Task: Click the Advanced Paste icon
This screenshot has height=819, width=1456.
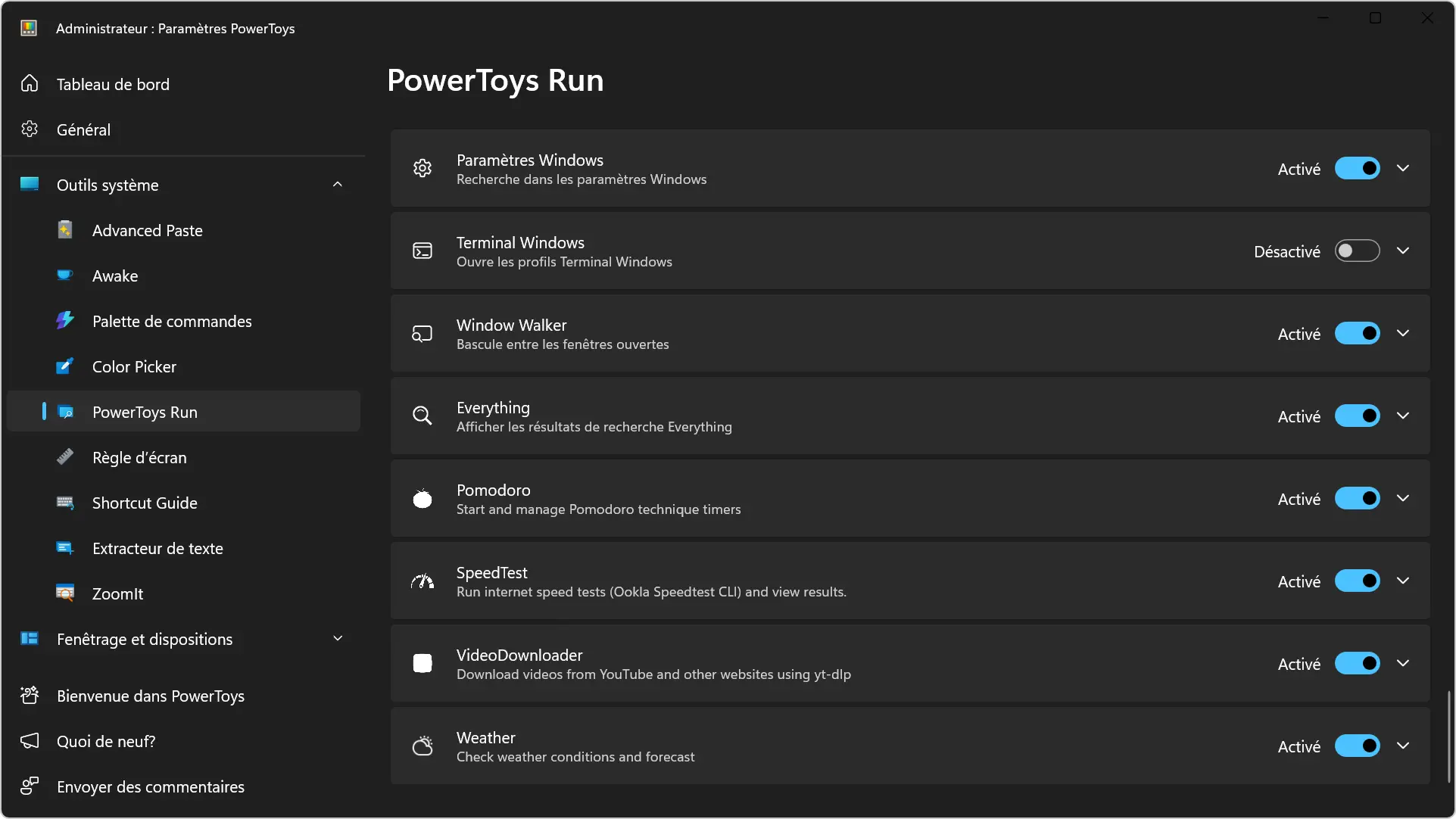Action: [65, 229]
